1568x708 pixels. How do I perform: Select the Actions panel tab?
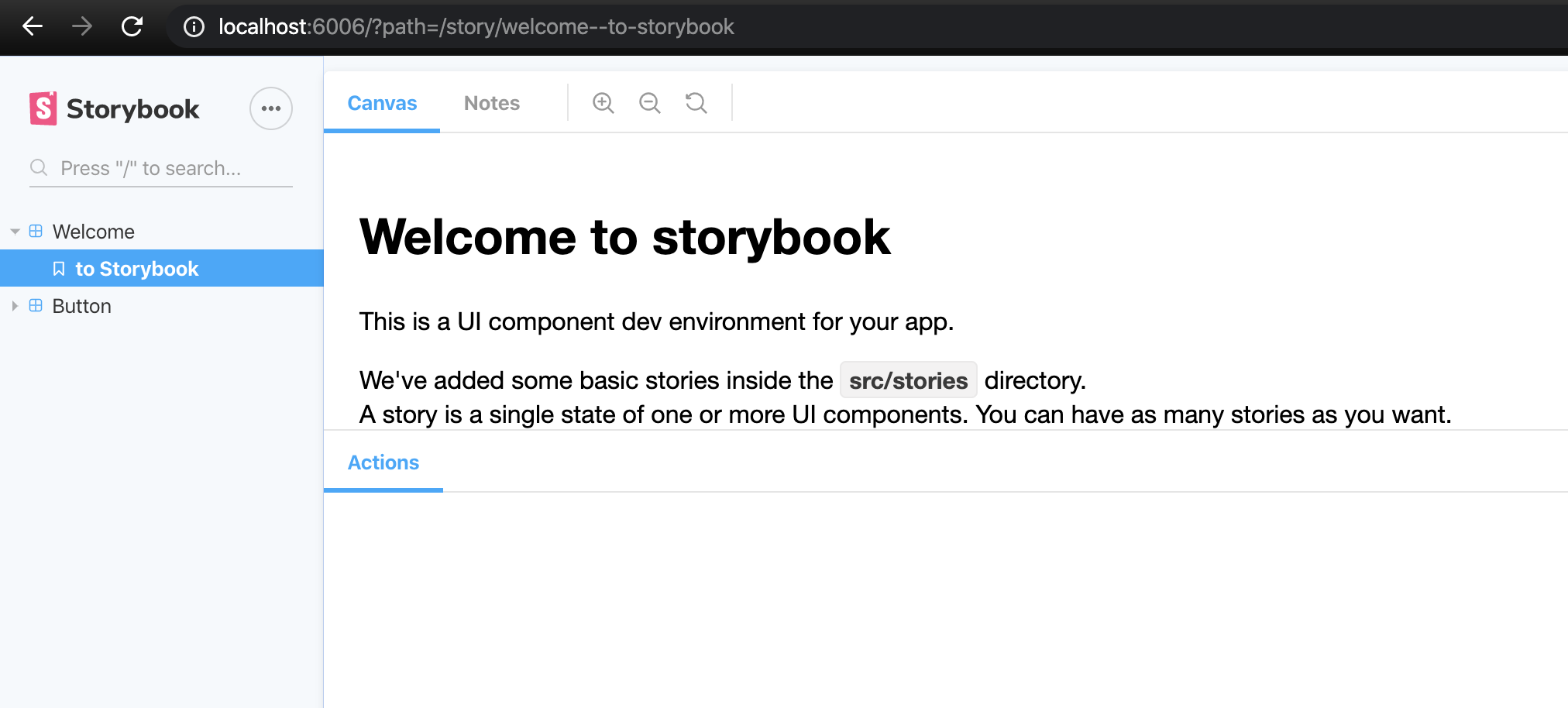tap(383, 462)
